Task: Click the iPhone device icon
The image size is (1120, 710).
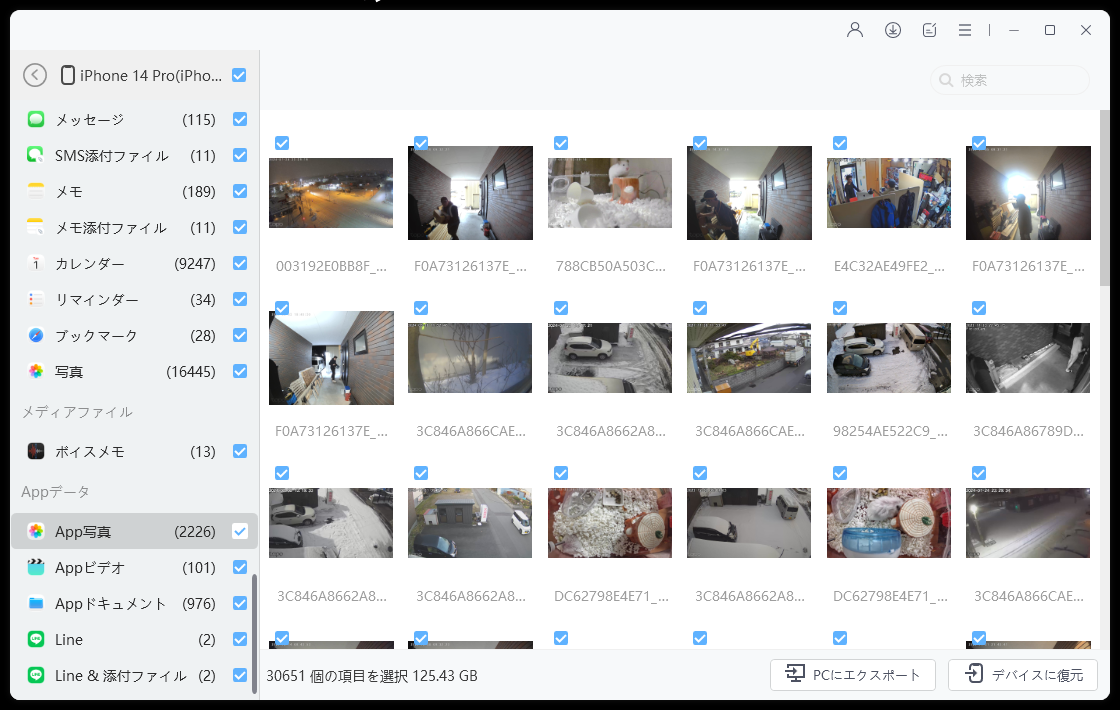Action: tap(68, 75)
